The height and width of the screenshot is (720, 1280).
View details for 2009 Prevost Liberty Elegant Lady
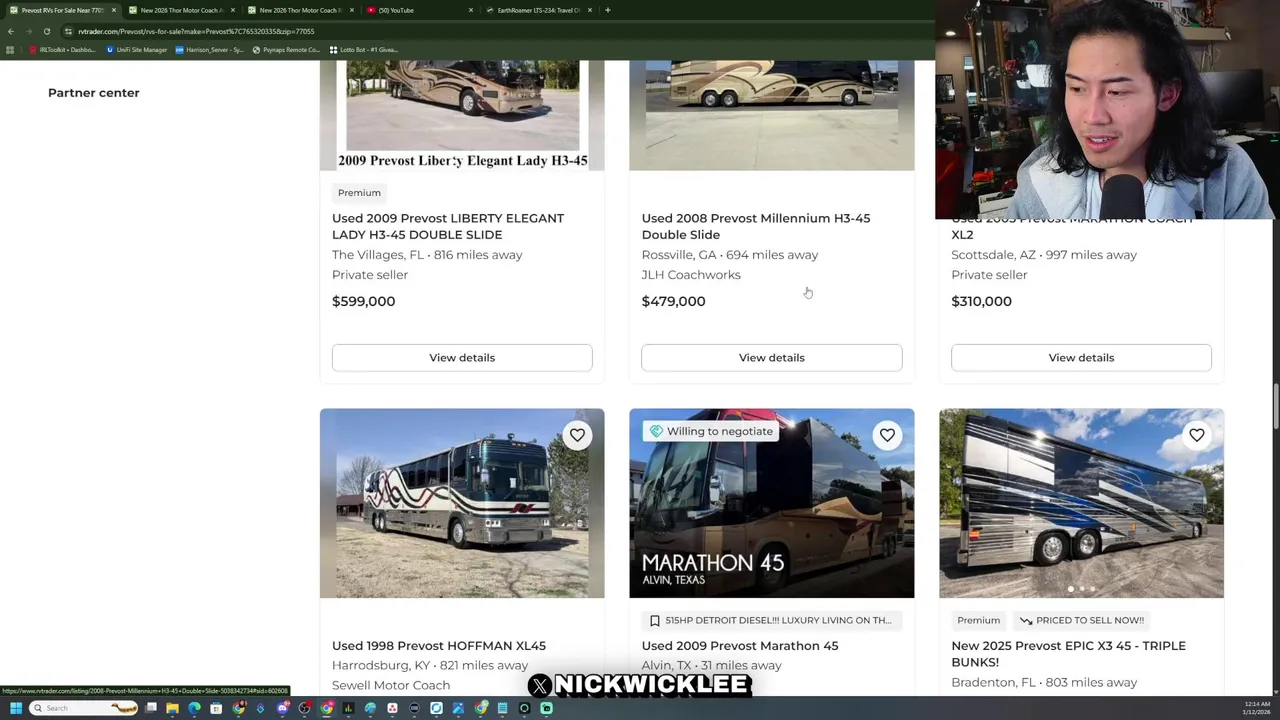click(462, 357)
